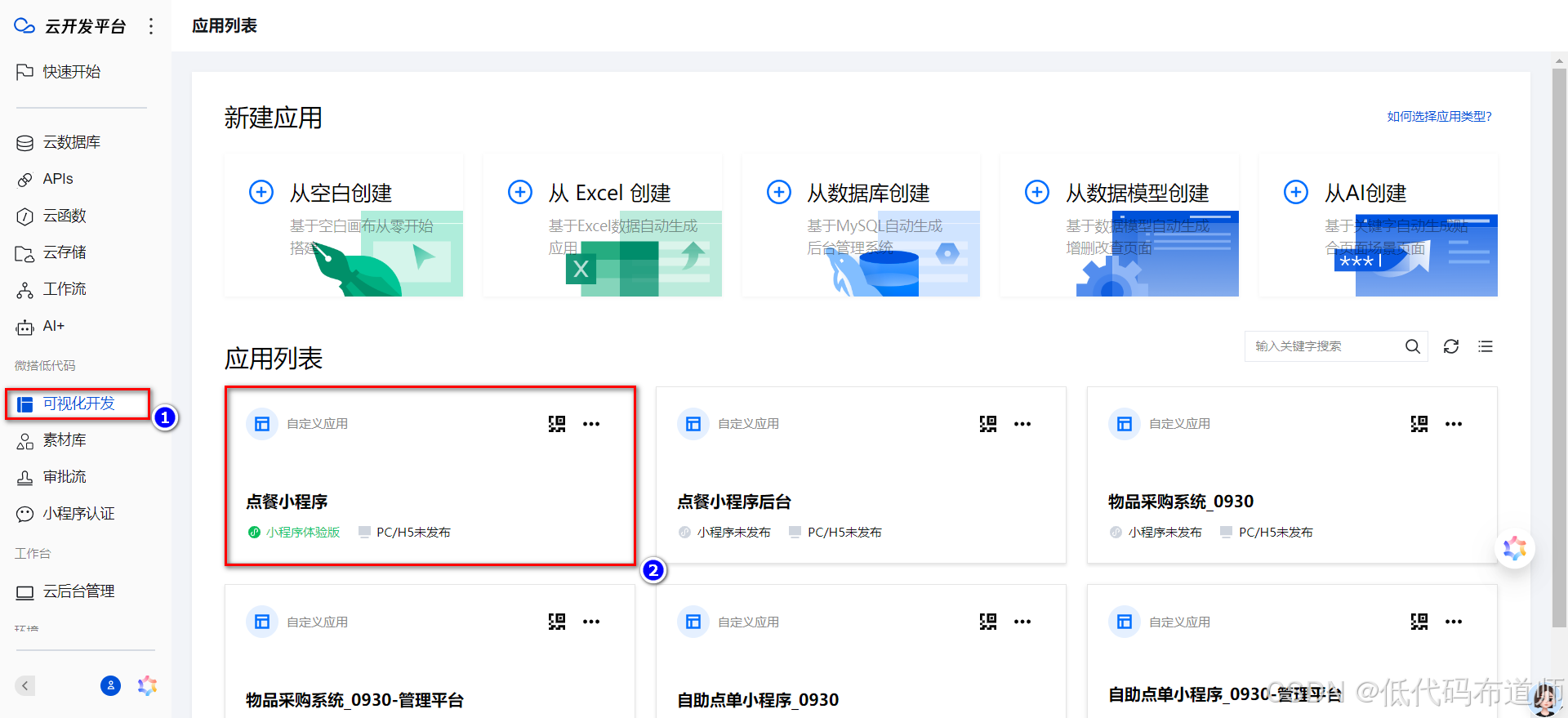This screenshot has height=718, width=1568.
Task: Open 审批流 in the sidebar
Action: tap(51, 477)
